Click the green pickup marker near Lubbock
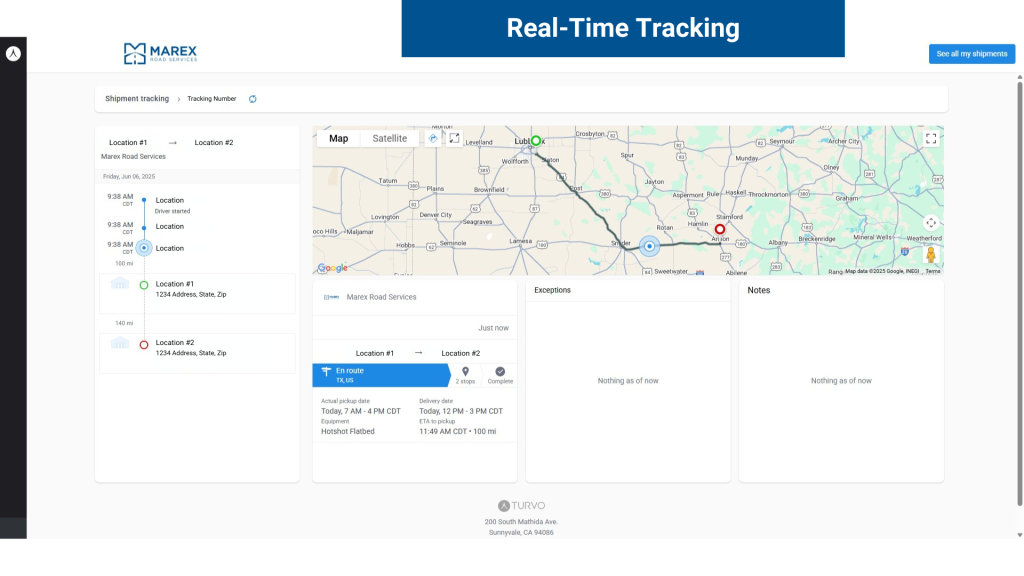This screenshot has height=576, width=1024. pos(536,141)
